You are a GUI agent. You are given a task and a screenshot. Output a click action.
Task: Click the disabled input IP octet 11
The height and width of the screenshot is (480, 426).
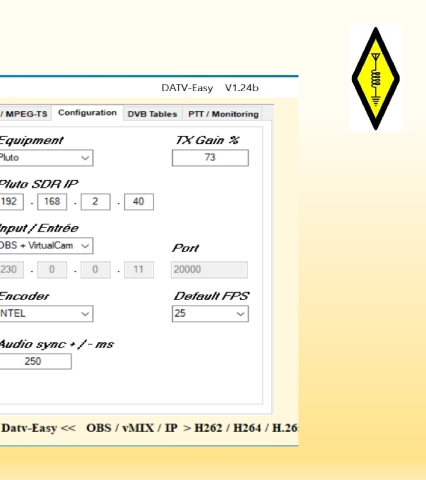pyautogui.click(x=139, y=270)
